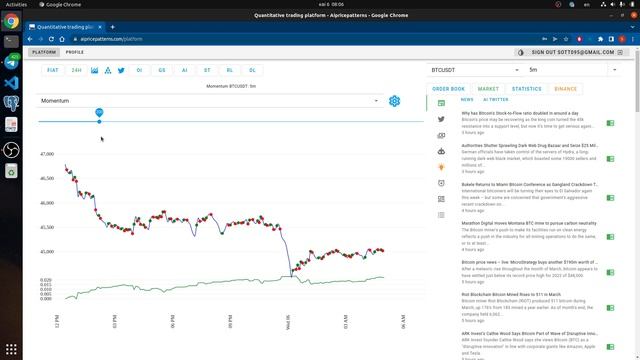
Task: Switch to the BINANCE tab
Action: coord(566,89)
